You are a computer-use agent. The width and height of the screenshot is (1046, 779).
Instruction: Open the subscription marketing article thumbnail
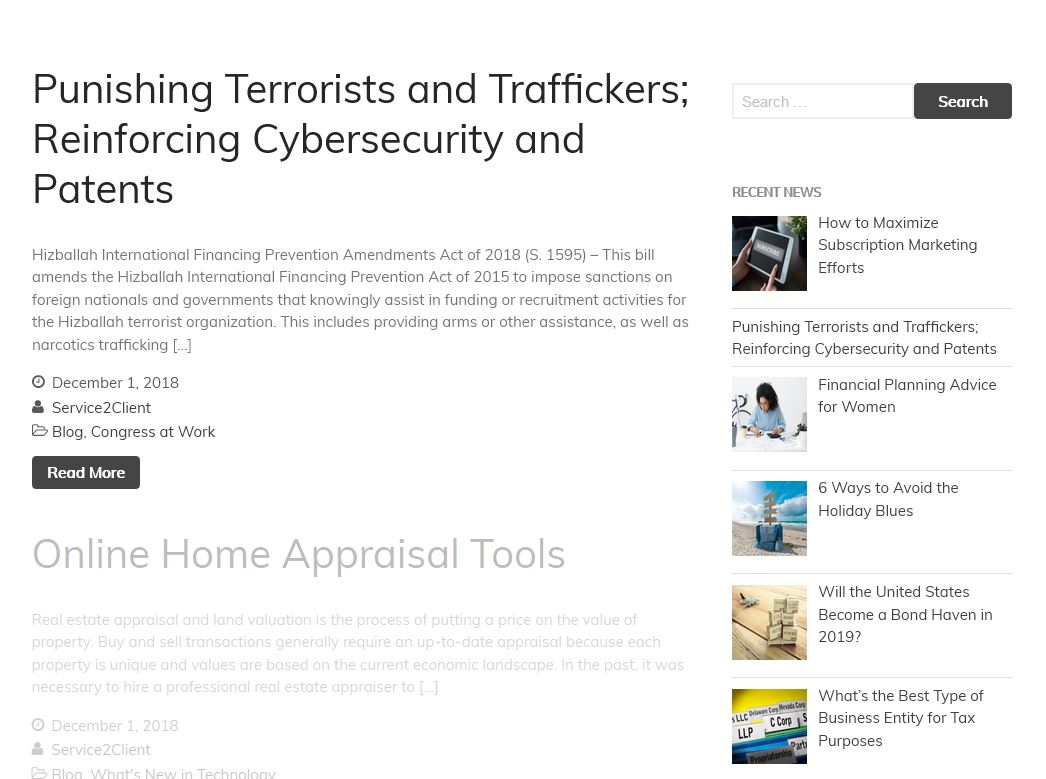tap(769, 253)
